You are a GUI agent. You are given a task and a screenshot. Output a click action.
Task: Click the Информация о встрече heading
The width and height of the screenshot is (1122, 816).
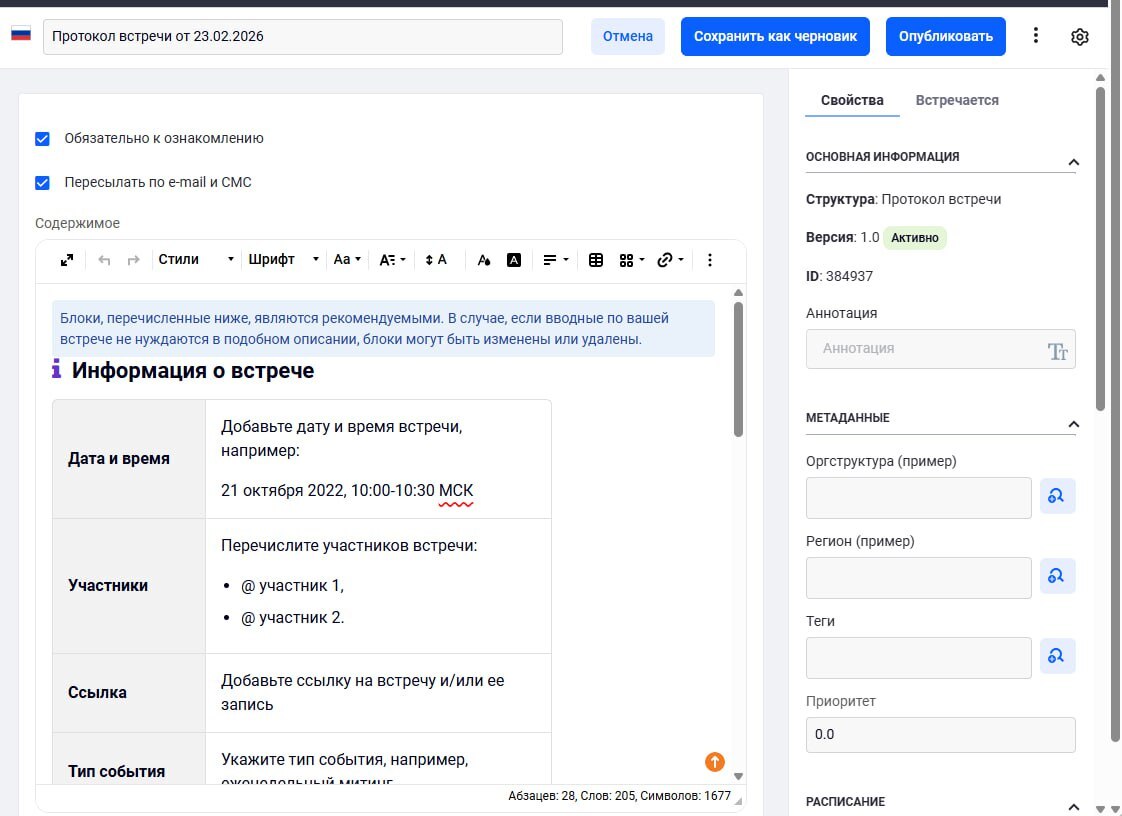click(192, 370)
